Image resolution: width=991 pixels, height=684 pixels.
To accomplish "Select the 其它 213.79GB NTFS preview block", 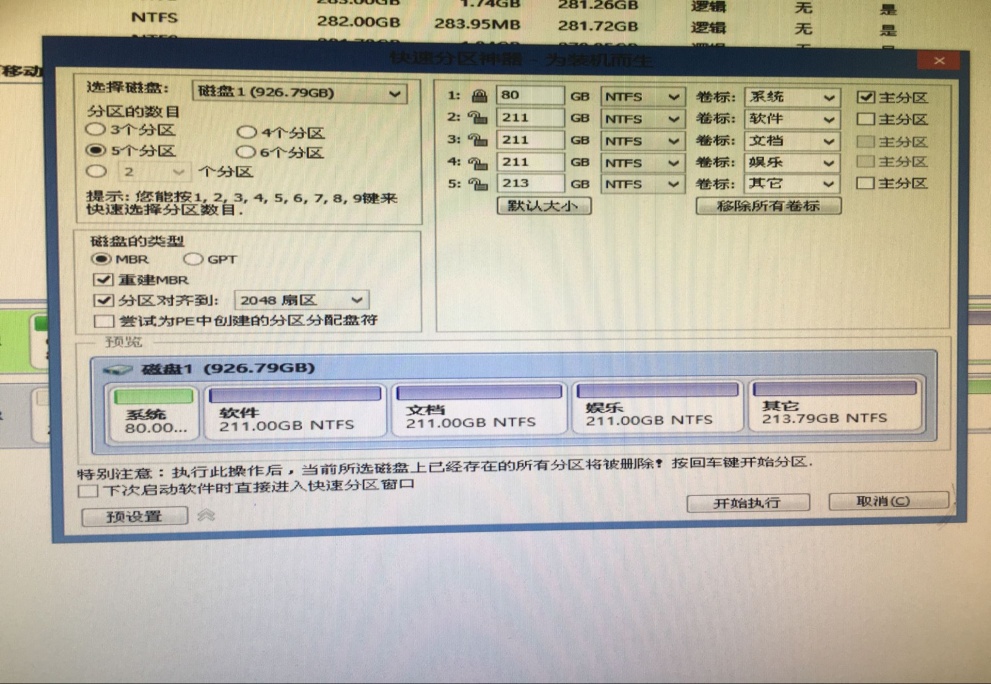I will click(835, 405).
